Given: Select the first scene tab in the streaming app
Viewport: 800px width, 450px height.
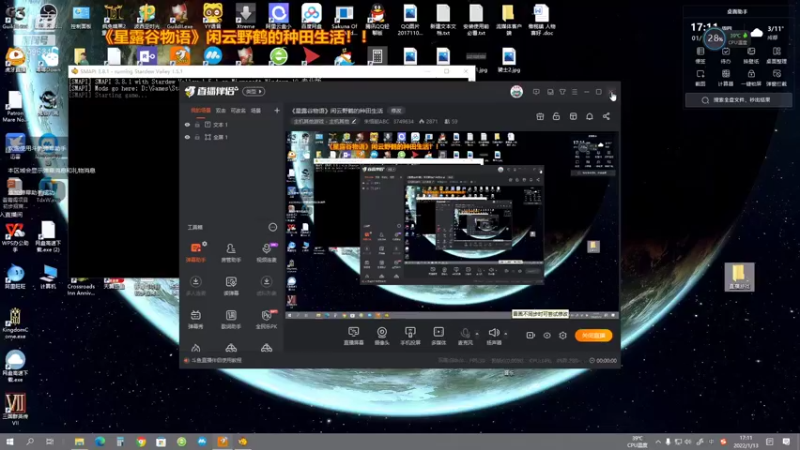Looking at the screenshot, I should [201, 110].
